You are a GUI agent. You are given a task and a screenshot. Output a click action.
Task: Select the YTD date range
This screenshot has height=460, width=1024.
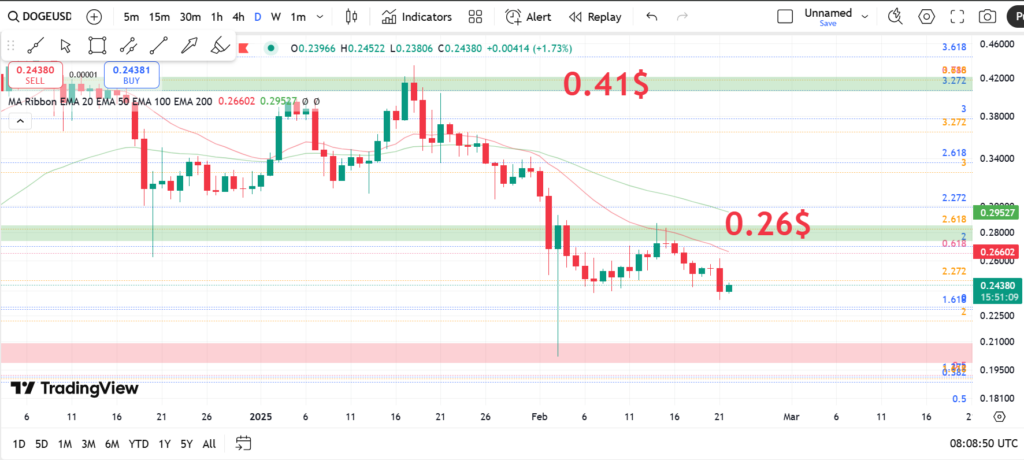click(138, 444)
